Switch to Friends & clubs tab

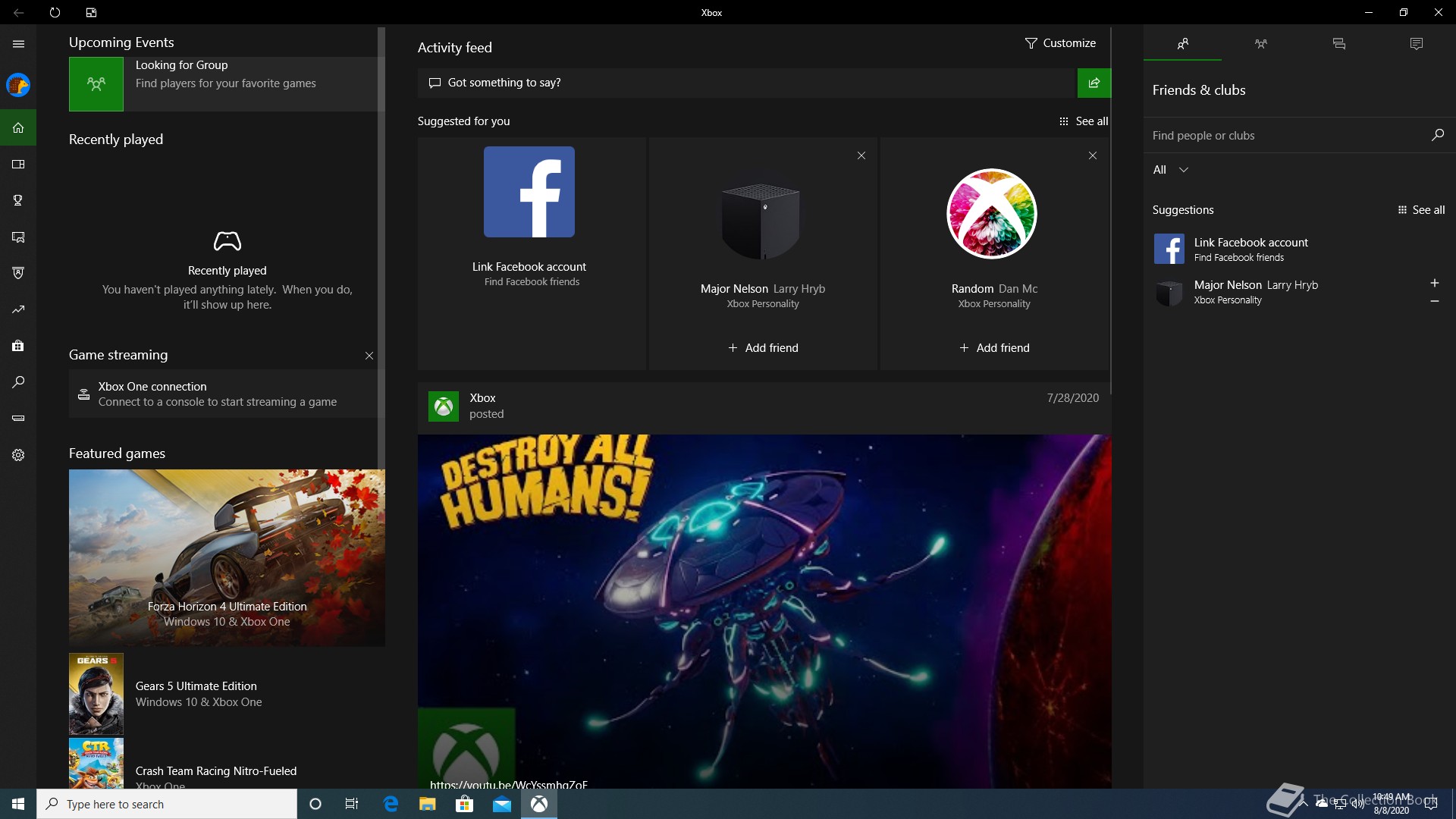click(x=1182, y=44)
